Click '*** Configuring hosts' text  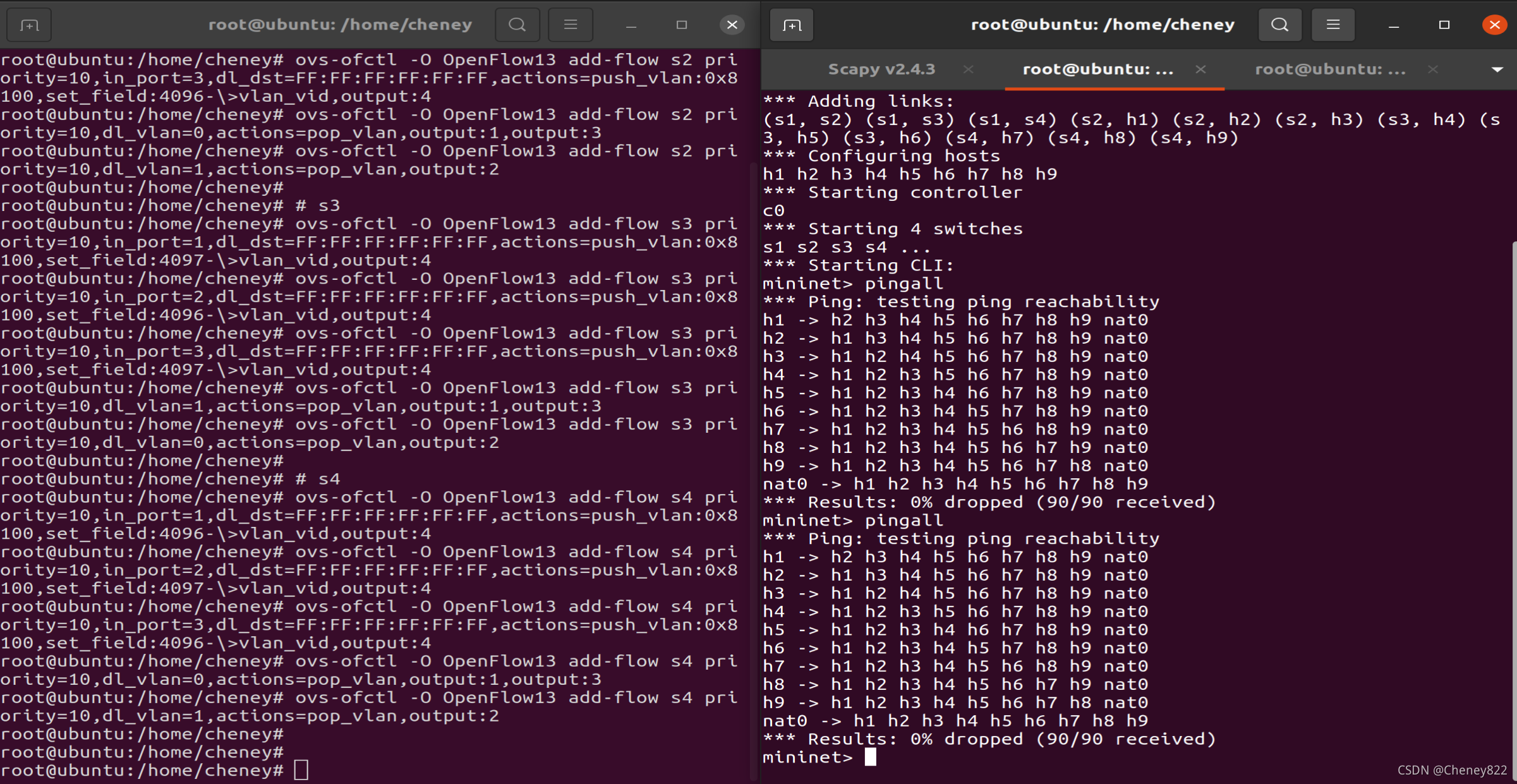[x=881, y=156]
